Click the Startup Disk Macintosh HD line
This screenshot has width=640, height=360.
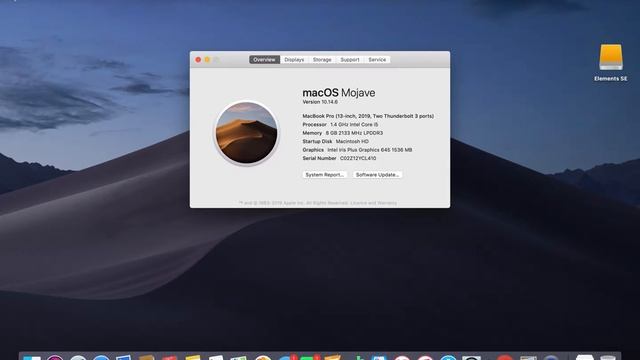click(x=336, y=141)
